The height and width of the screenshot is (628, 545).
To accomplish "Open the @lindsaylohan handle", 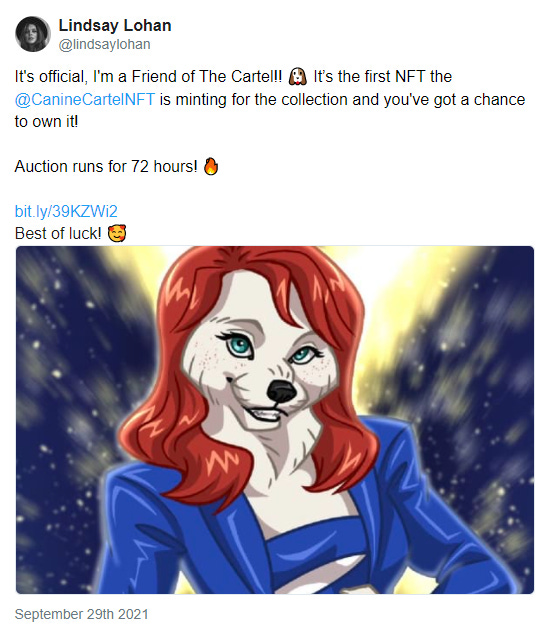I will (105, 44).
